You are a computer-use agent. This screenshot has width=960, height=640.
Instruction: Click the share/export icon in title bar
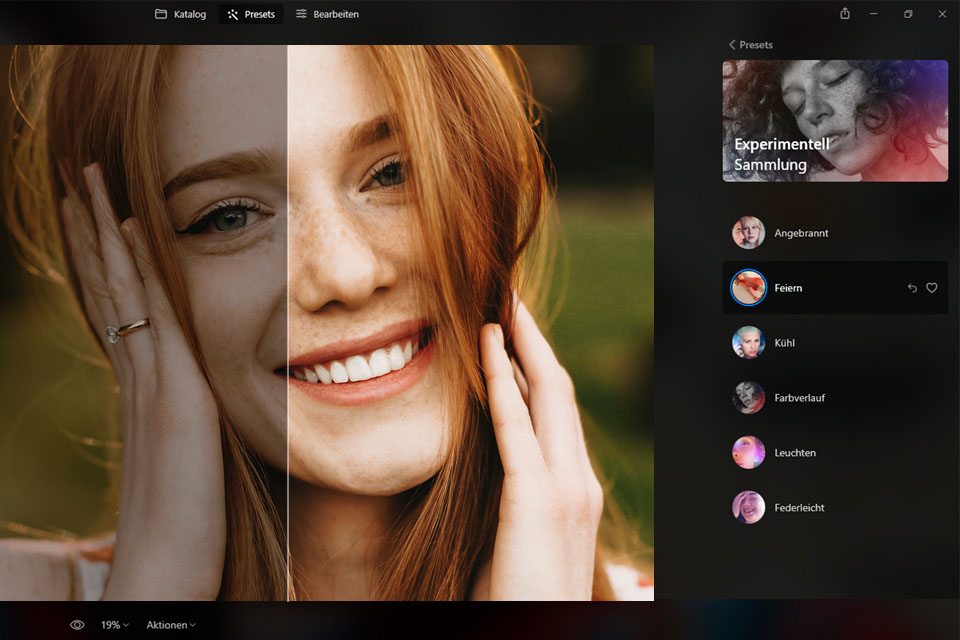point(845,14)
